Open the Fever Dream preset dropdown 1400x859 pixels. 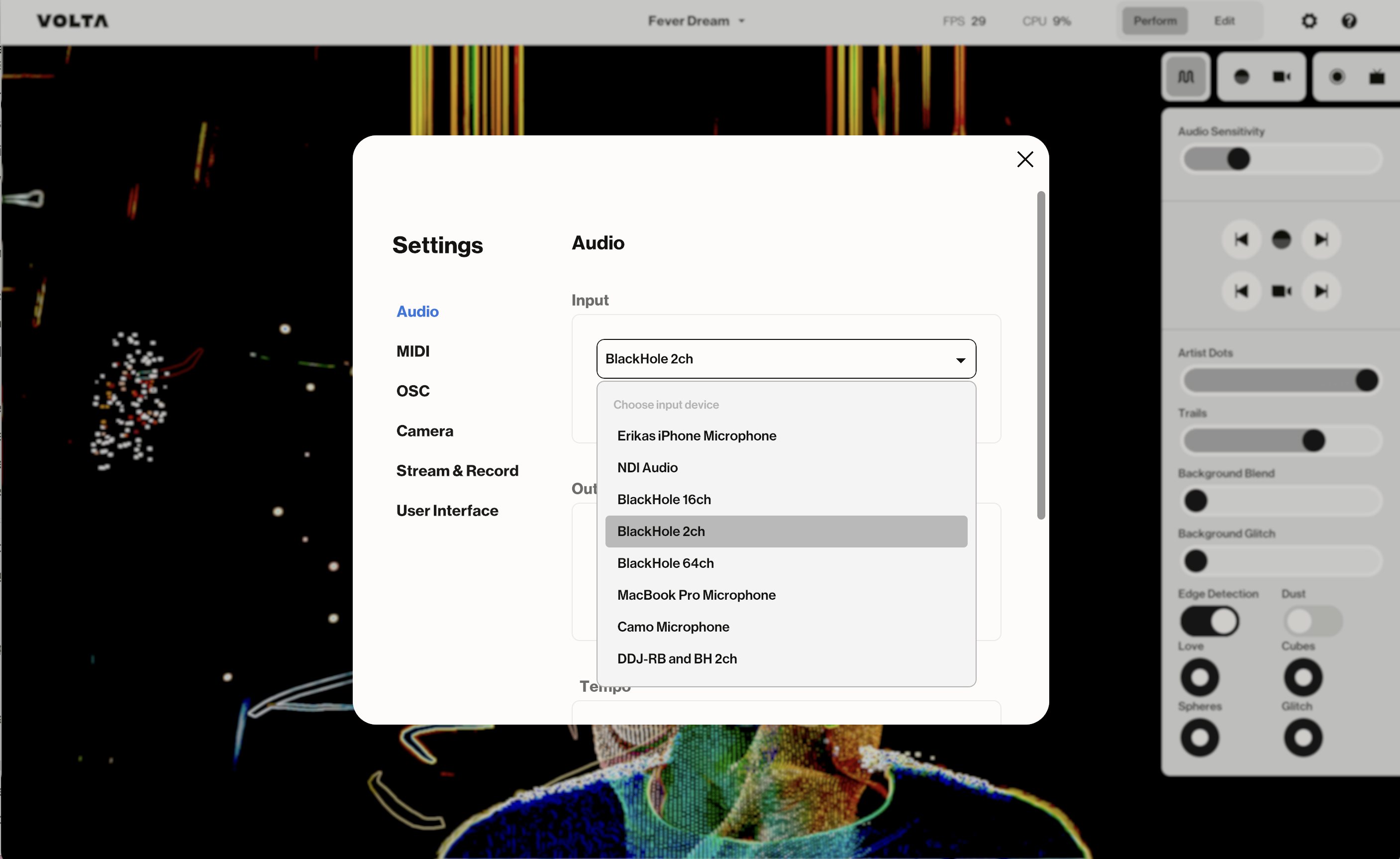pos(696,21)
